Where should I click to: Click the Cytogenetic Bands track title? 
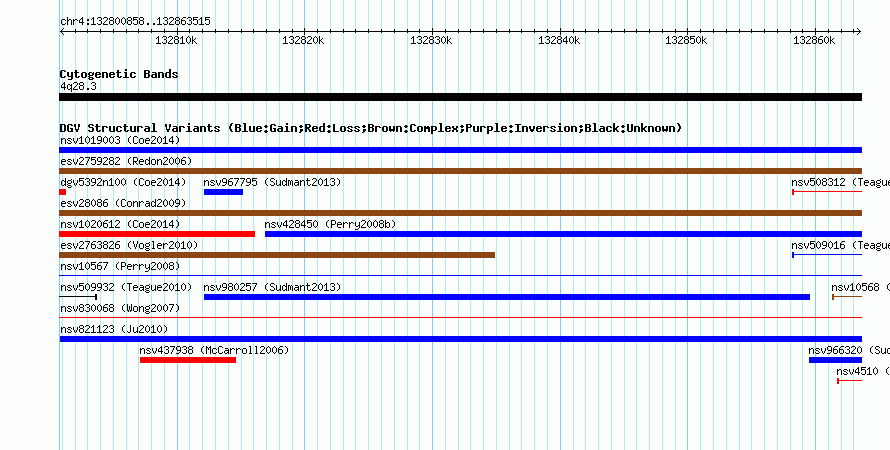click(119, 74)
